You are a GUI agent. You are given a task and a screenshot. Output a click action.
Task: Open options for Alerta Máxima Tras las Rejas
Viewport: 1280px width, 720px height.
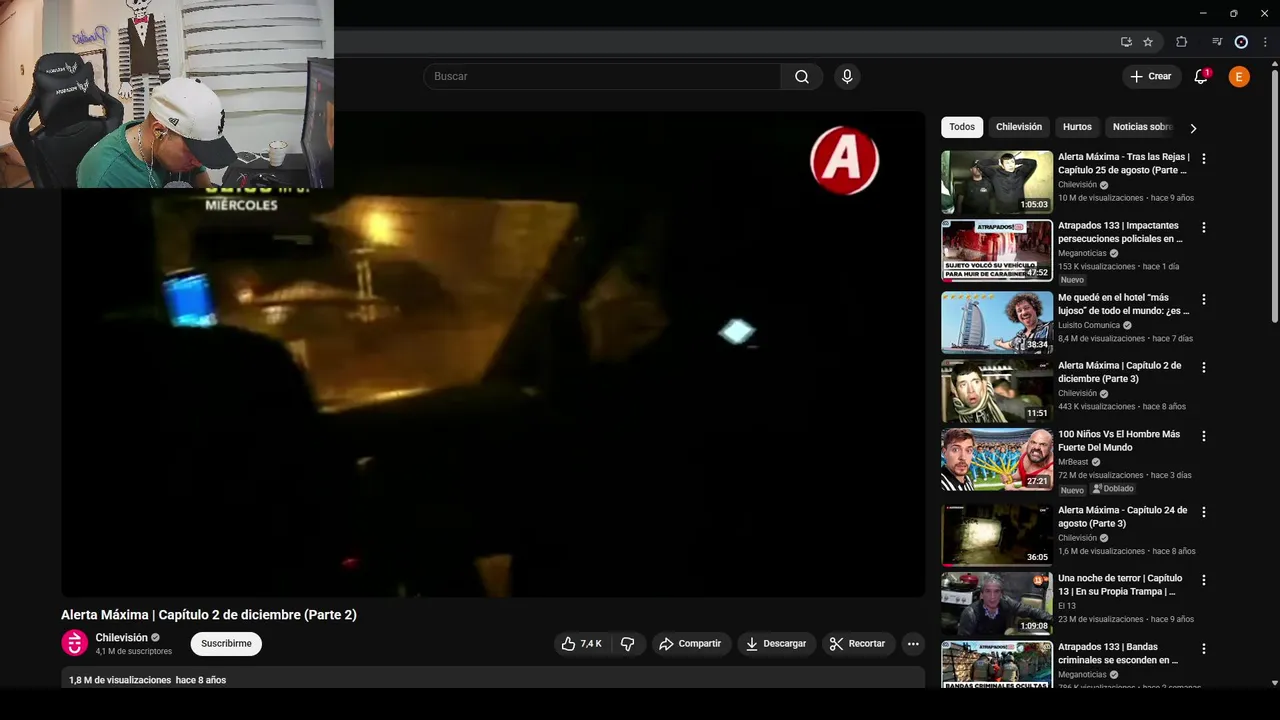tap(1203, 159)
